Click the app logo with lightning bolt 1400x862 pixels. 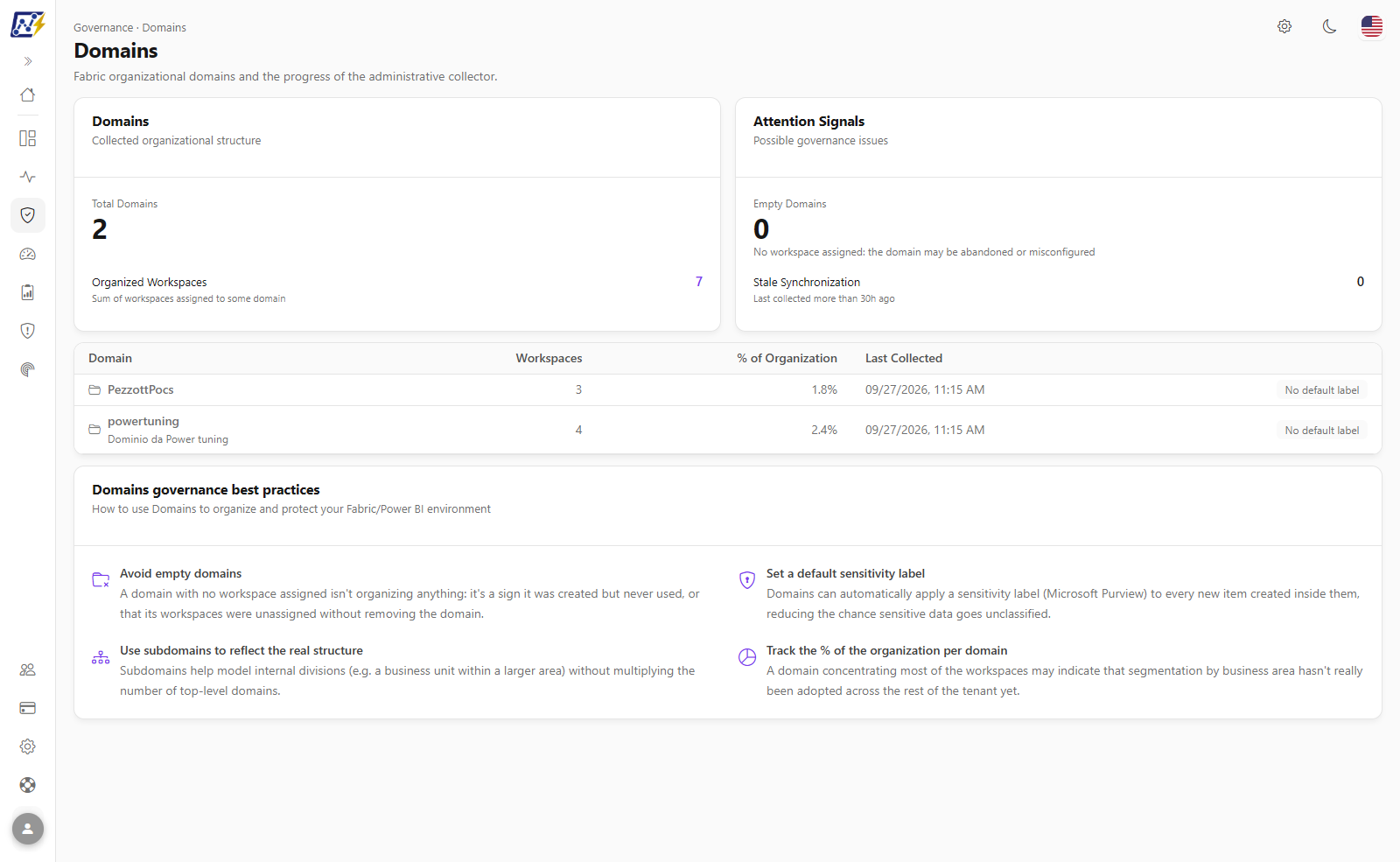27,25
